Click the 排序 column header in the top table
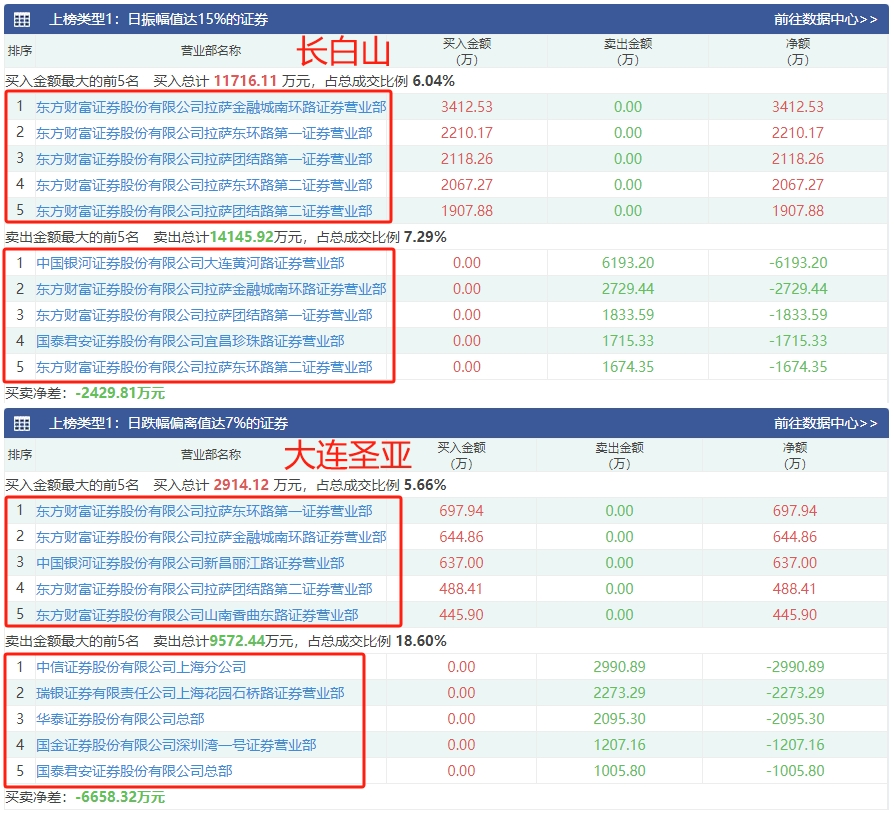The width and height of the screenshot is (894, 813). [x=20, y=51]
